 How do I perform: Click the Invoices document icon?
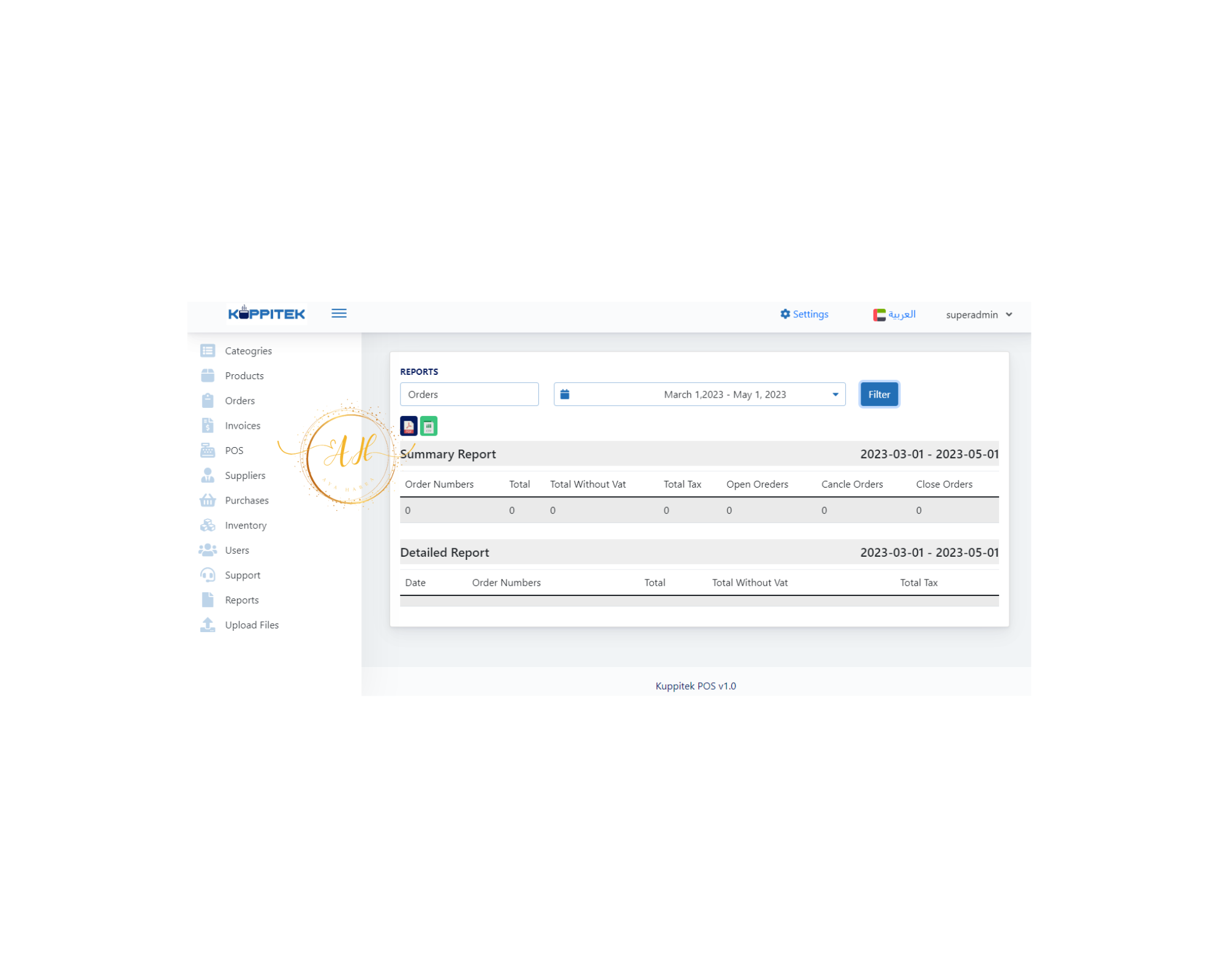[208, 426]
